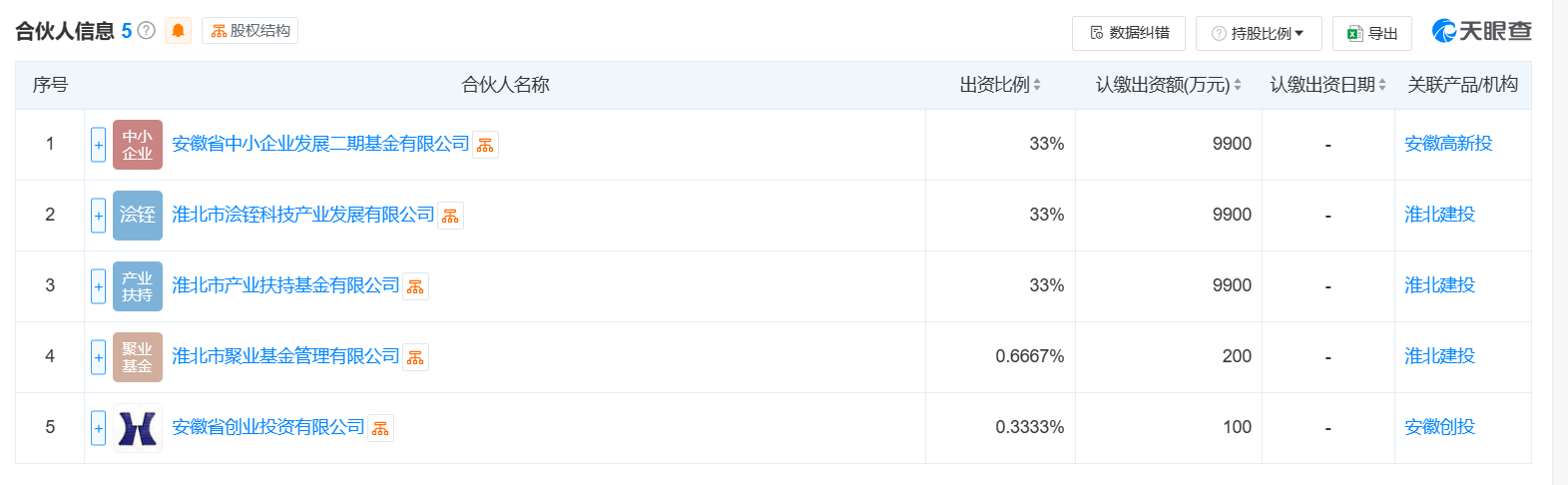Sort by 出资比例 column
This screenshot has width=1568, height=485.
point(1000,85)
